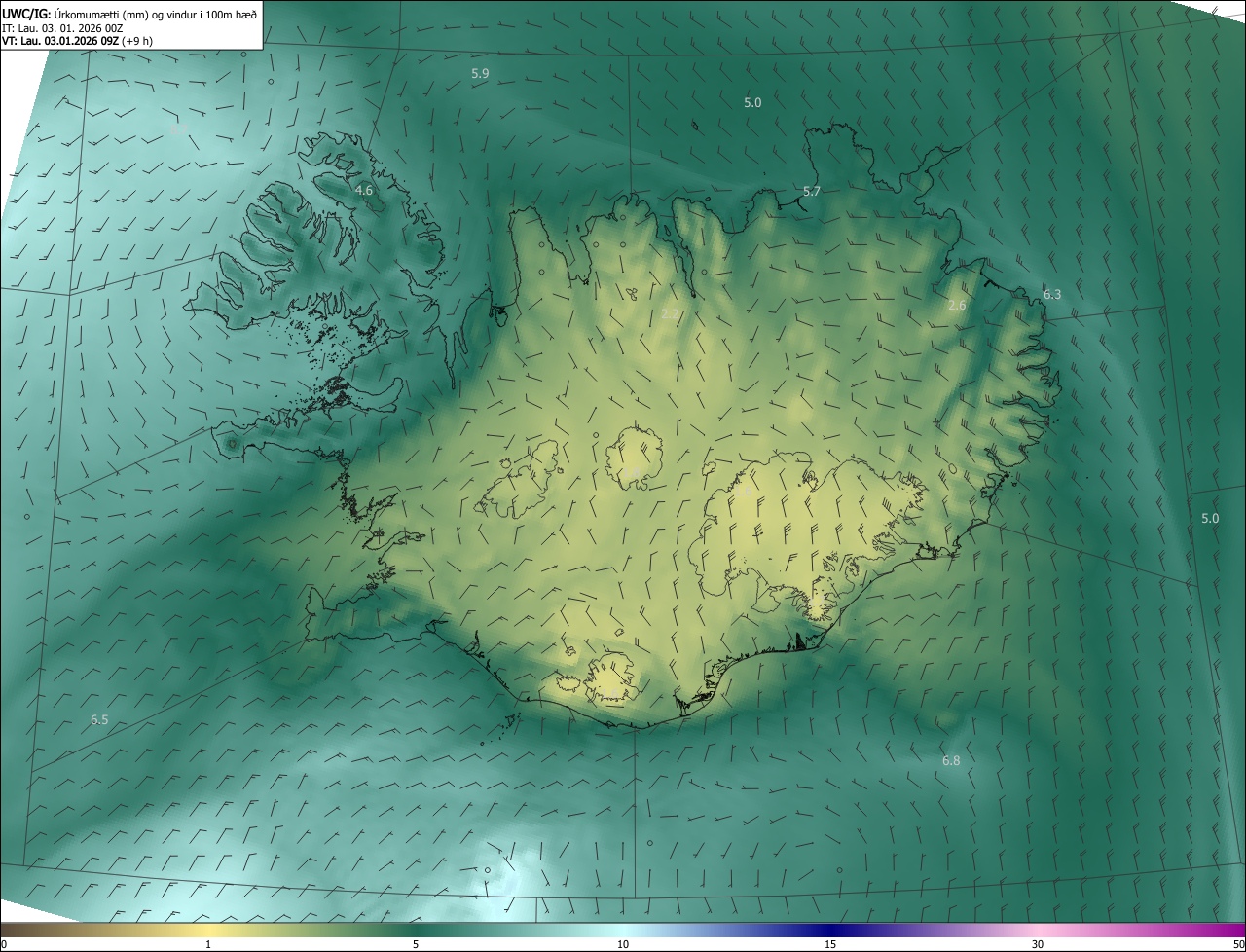Click the valid time "VT: Lau. 03.01.2026 09Z (+9 h)"
The width and height of the screenshot is (1246, 952).
point(78,41)
